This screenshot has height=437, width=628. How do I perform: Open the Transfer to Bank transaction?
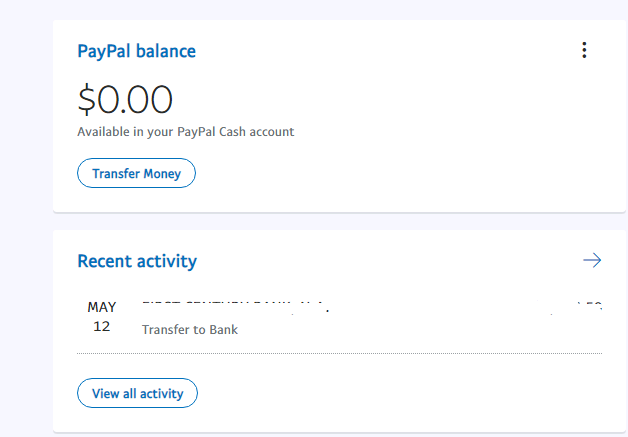[x=190, y=329]
